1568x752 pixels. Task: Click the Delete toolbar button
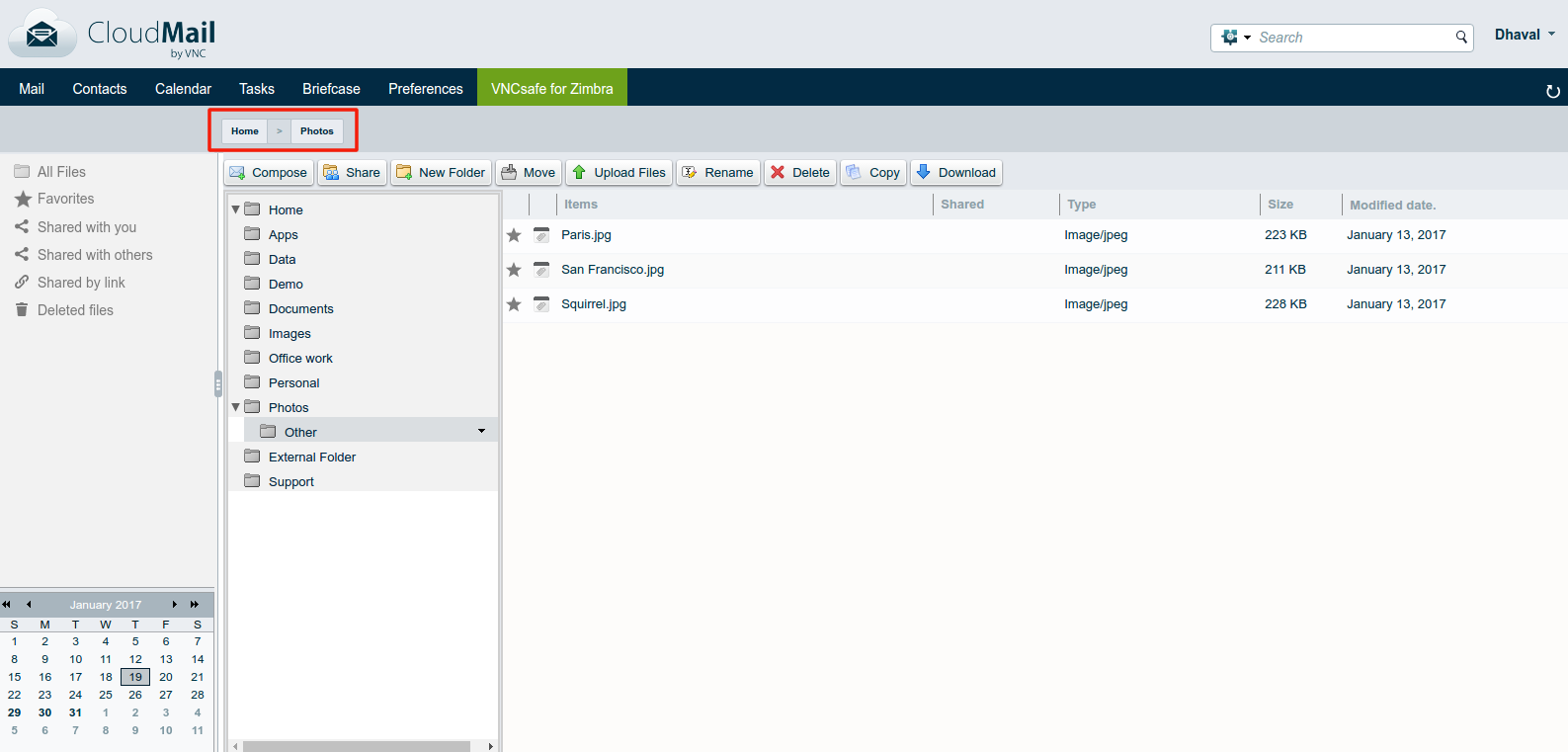[800, 172]
